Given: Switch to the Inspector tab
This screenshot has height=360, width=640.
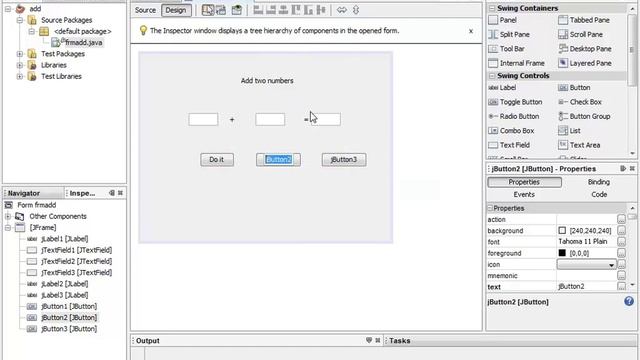Looking at the screenshot, I should point(82,193).
